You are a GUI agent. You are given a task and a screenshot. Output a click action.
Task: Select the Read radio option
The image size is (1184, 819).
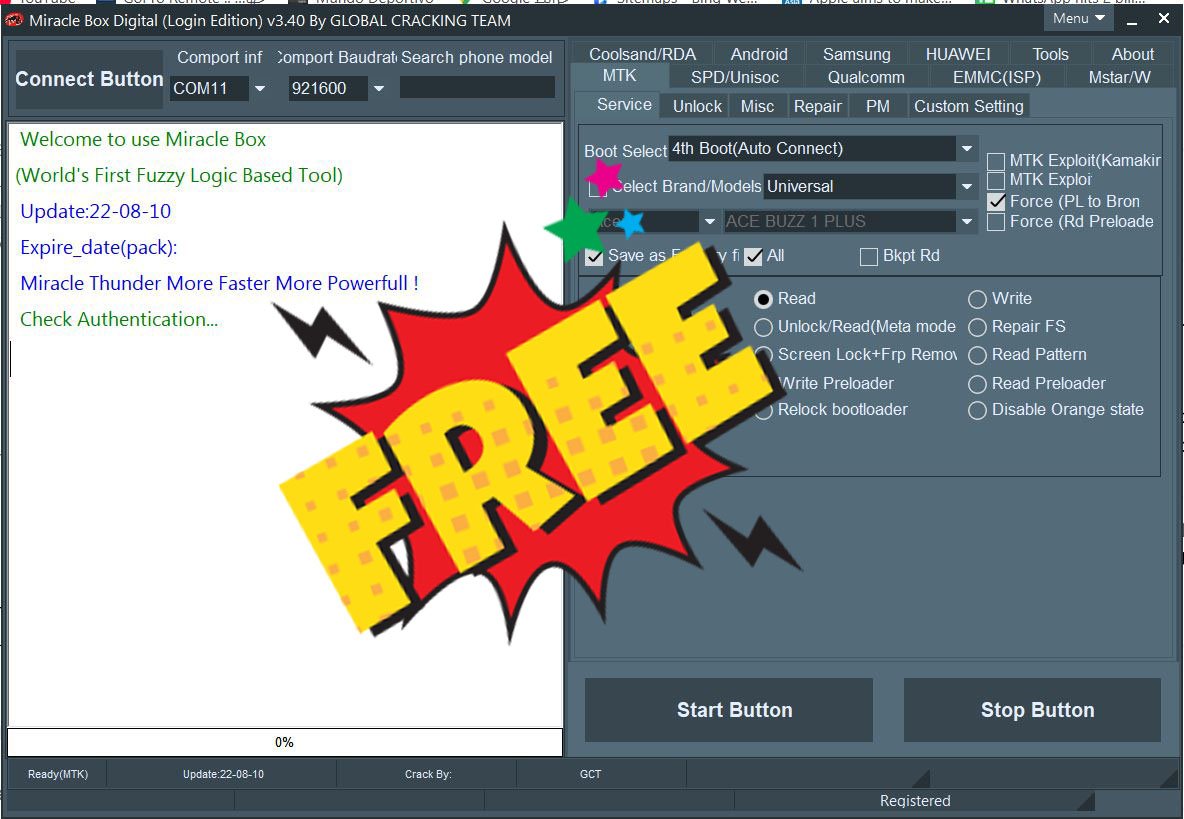[x=763, y=300]
